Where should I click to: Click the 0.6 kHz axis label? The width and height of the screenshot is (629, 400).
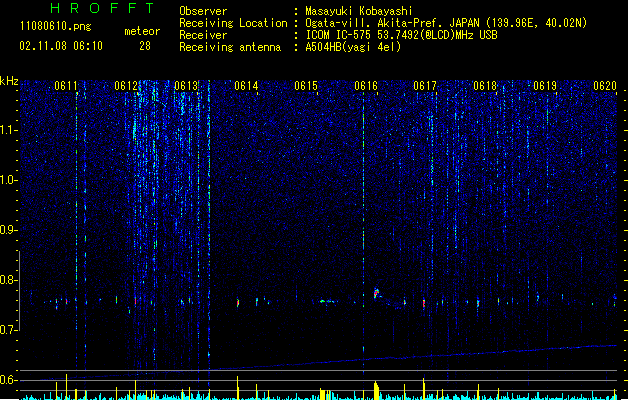click(8, 380)
